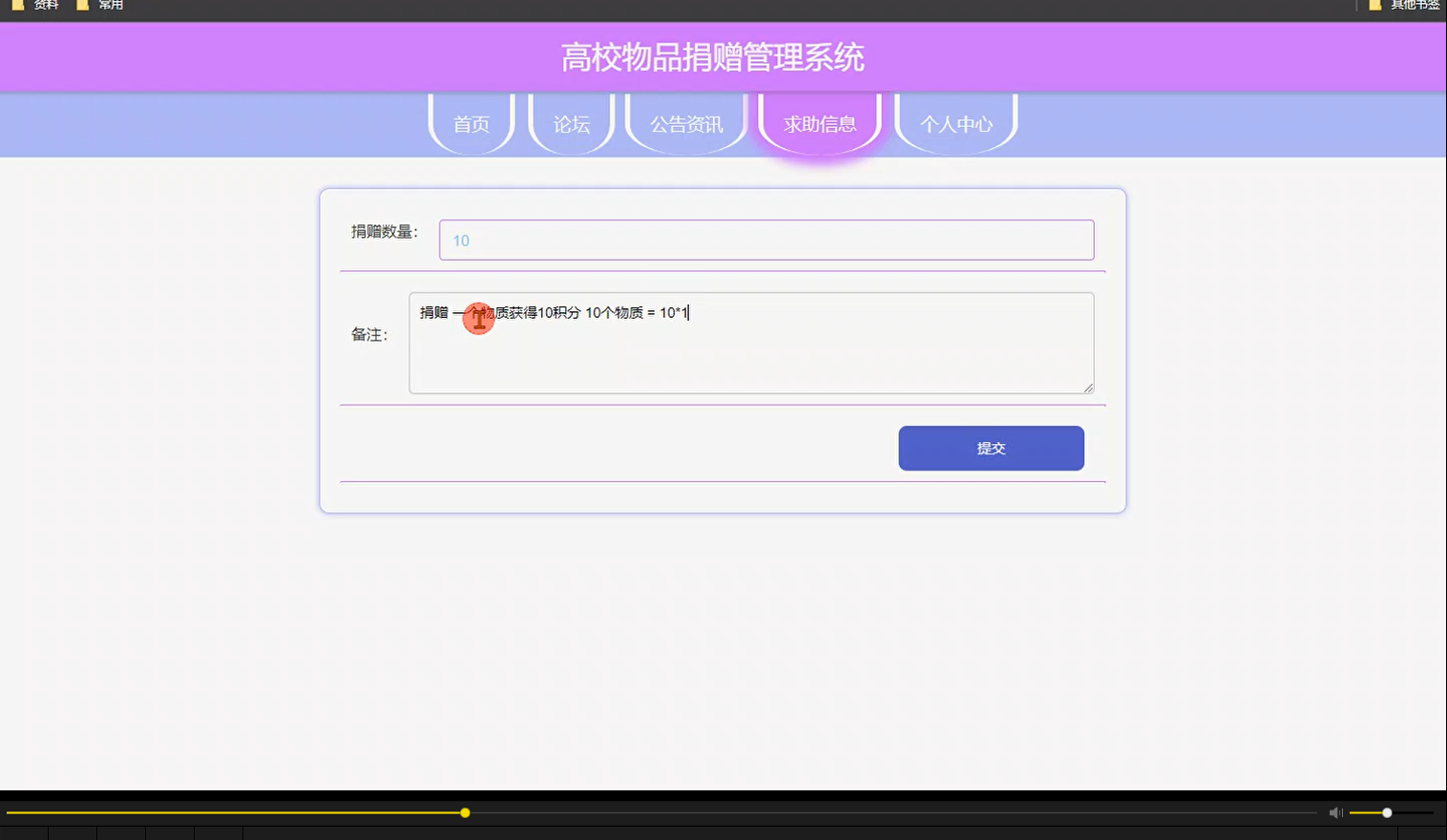Click the 捐赠数量 field label

[385, 232]
